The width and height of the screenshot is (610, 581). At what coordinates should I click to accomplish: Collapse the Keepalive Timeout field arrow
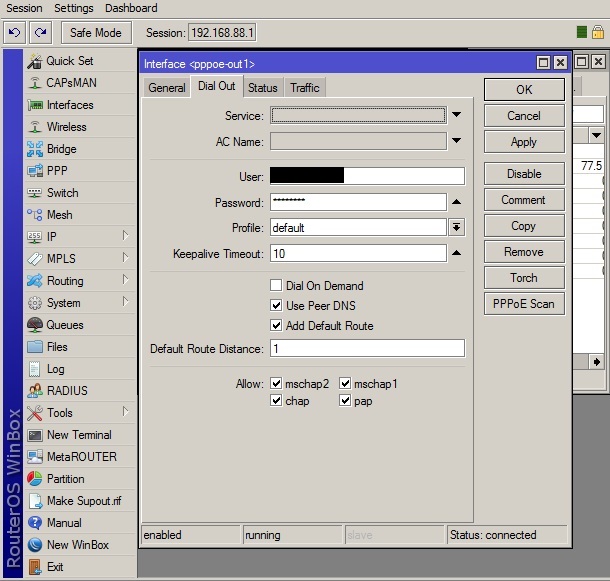[456, 253]
